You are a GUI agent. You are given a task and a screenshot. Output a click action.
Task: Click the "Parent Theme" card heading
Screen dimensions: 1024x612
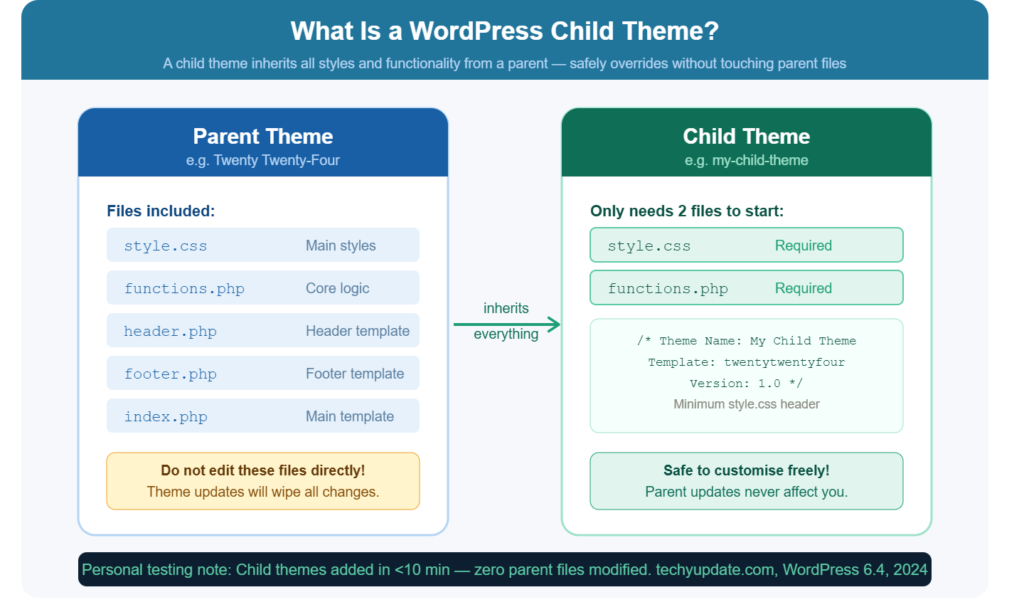[263, 136]
